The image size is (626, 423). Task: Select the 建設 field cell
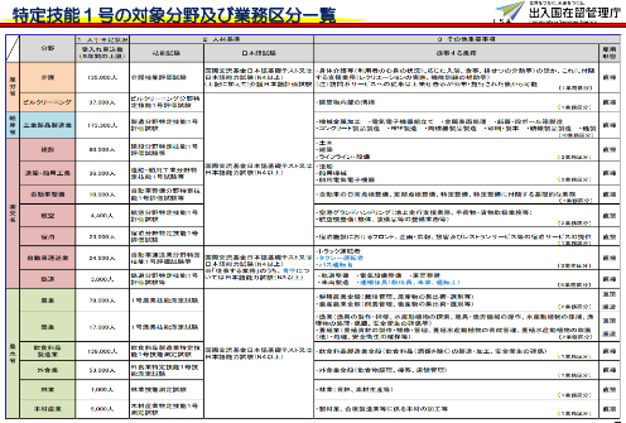click(48, 150)
